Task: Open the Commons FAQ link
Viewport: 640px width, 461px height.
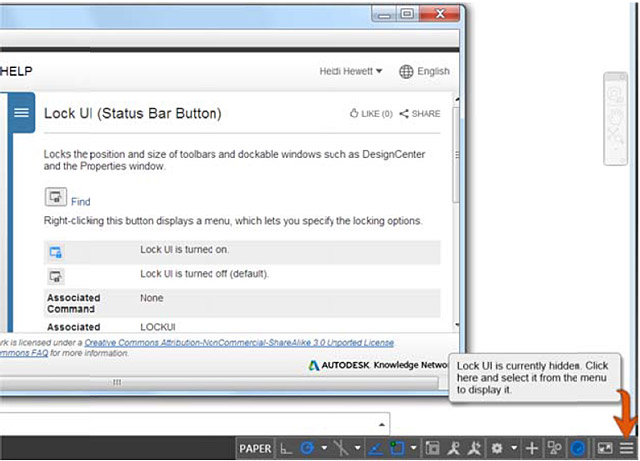Action: 24,353
